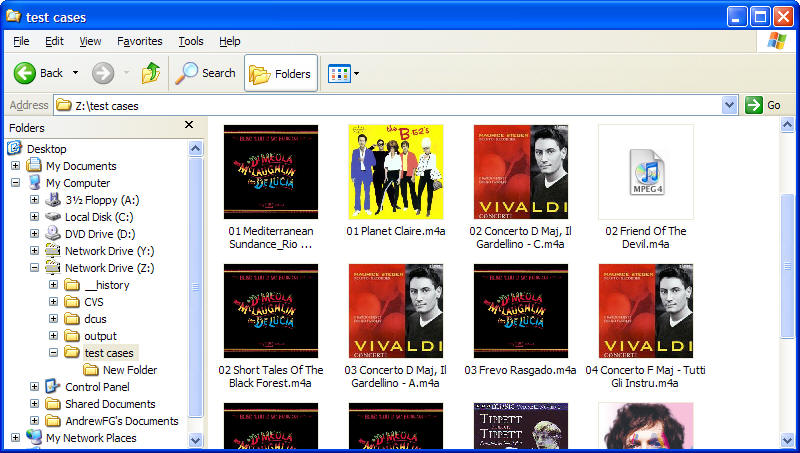
Task: Open the Tools menu
Action: [x=191, y=41]
